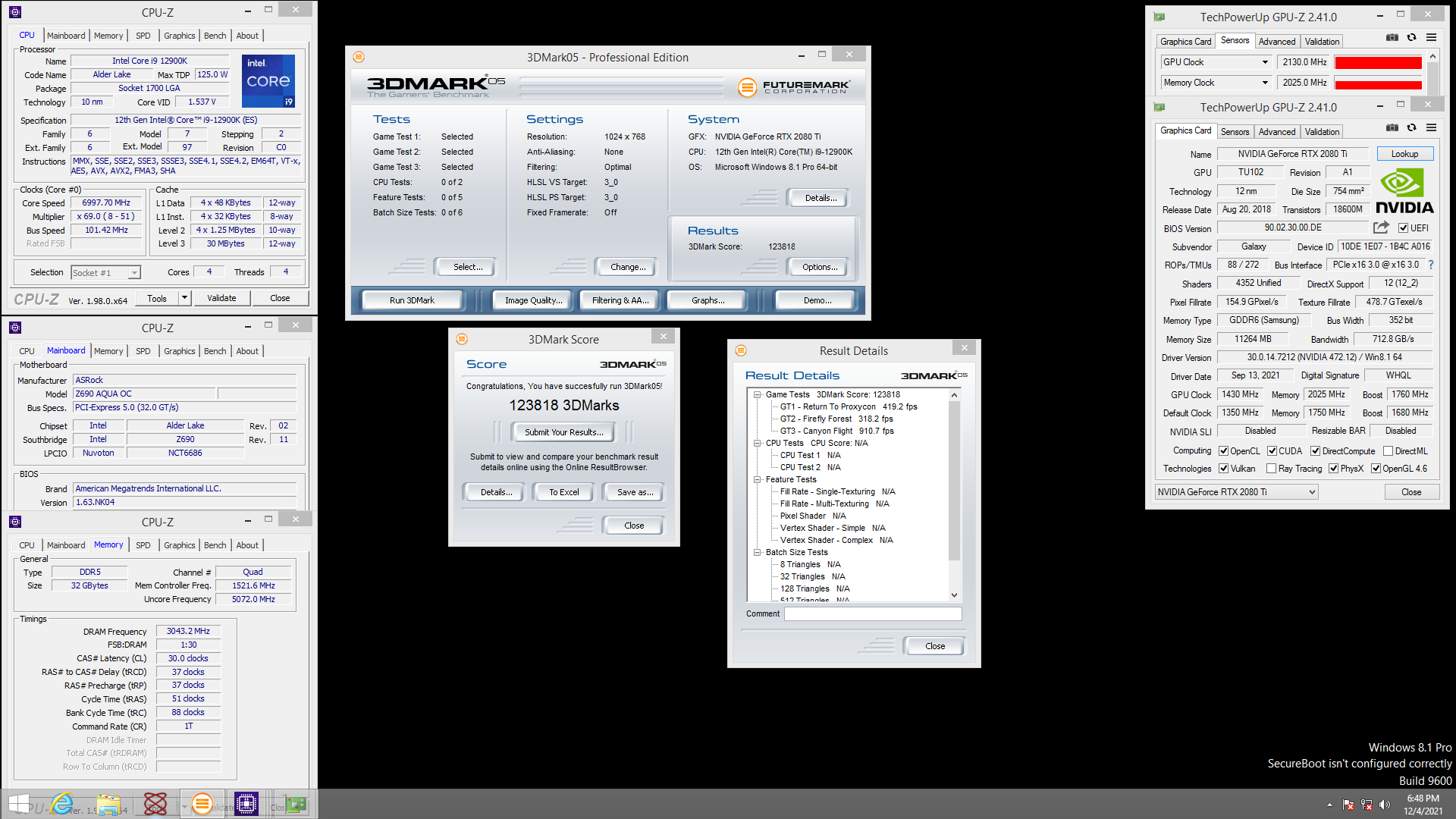Open the dropdown arrow beside the Tools button
Image resolution: width=1456 pixels, height=819 pixels.
point(184,298)
